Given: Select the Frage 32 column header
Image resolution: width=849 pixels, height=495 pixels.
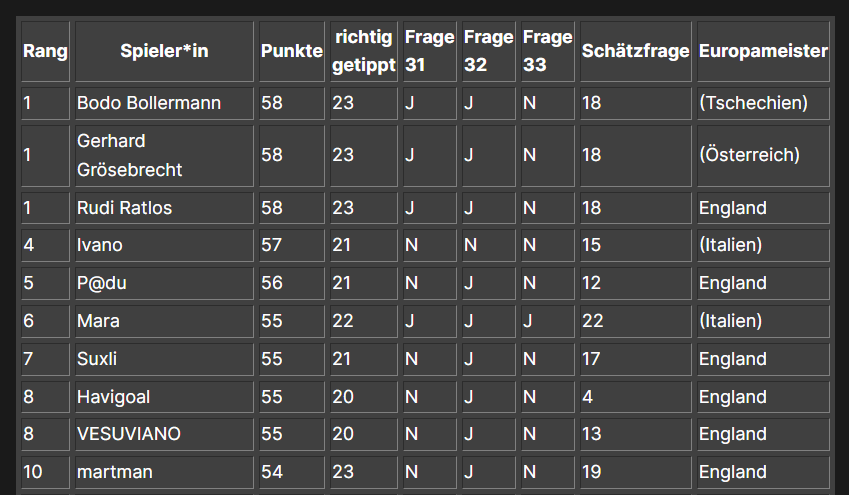Looking at the screenshot, I should coord(488,51).
